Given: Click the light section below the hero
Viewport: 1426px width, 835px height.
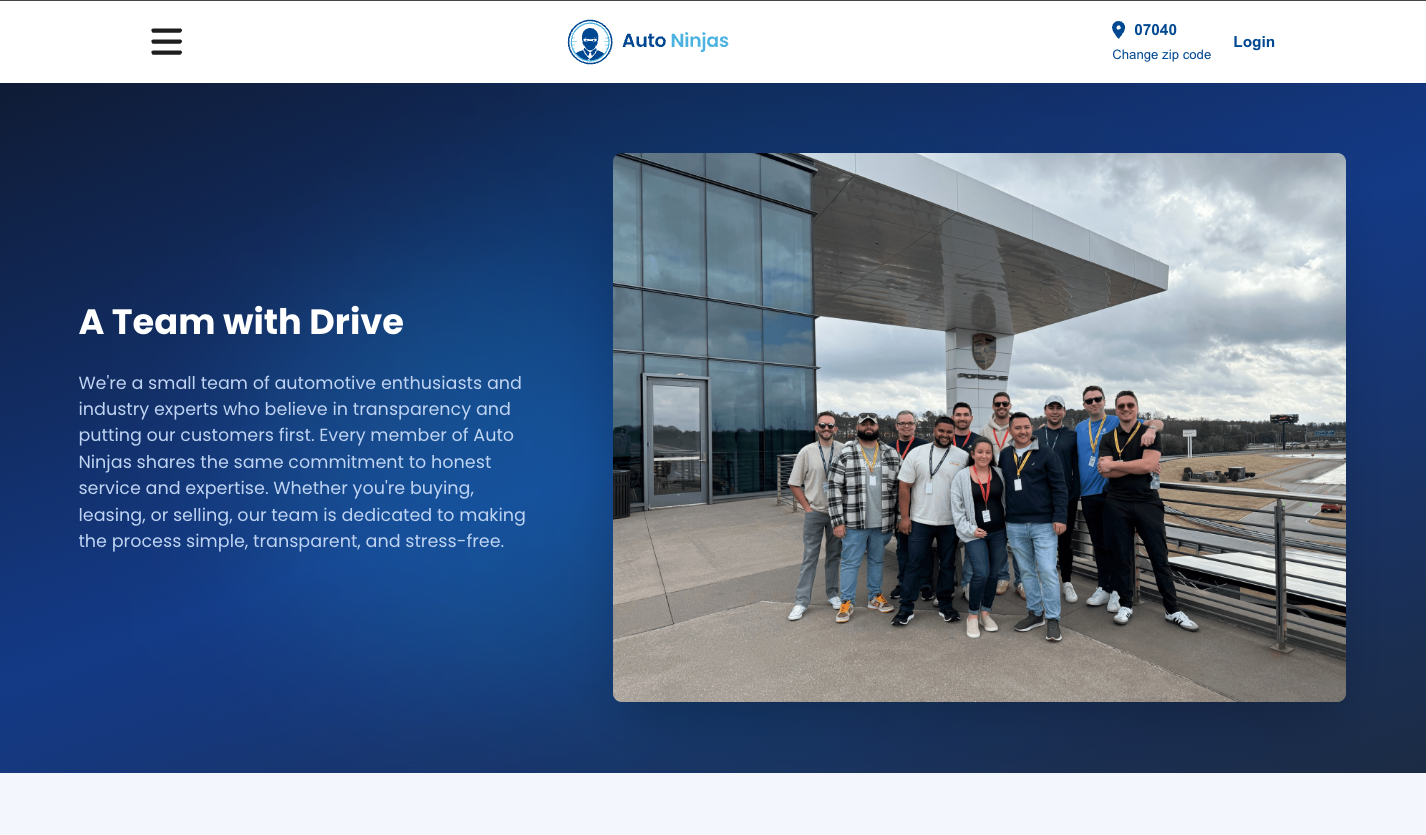Looking at the screenshot, I should pos(712,804).
